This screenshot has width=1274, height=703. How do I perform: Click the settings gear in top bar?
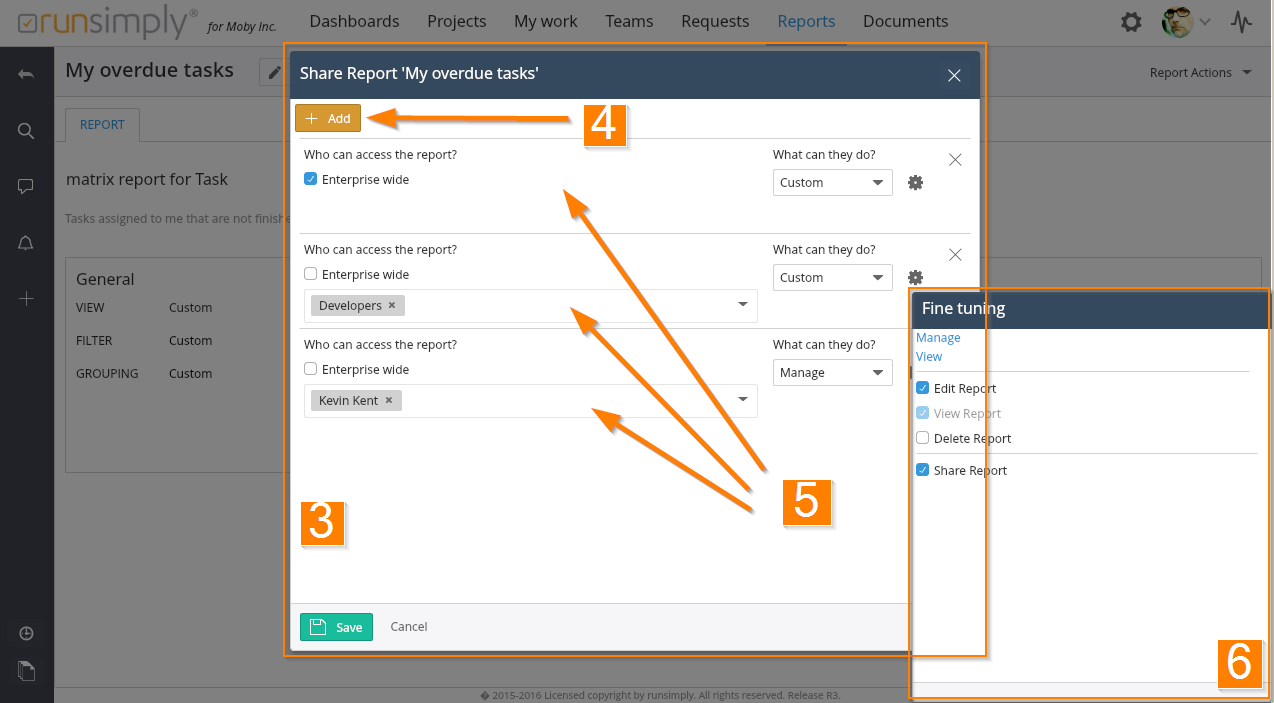(1131, 22)
